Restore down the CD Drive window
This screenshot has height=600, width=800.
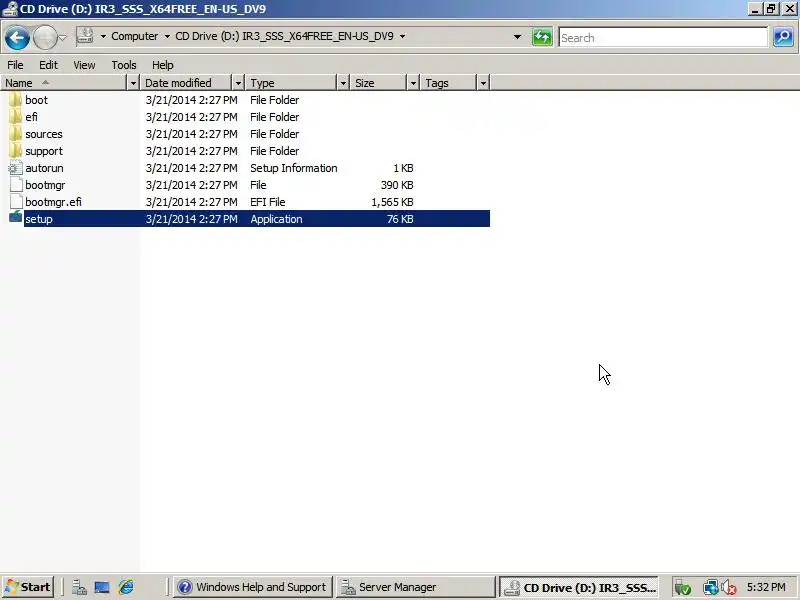771,9
